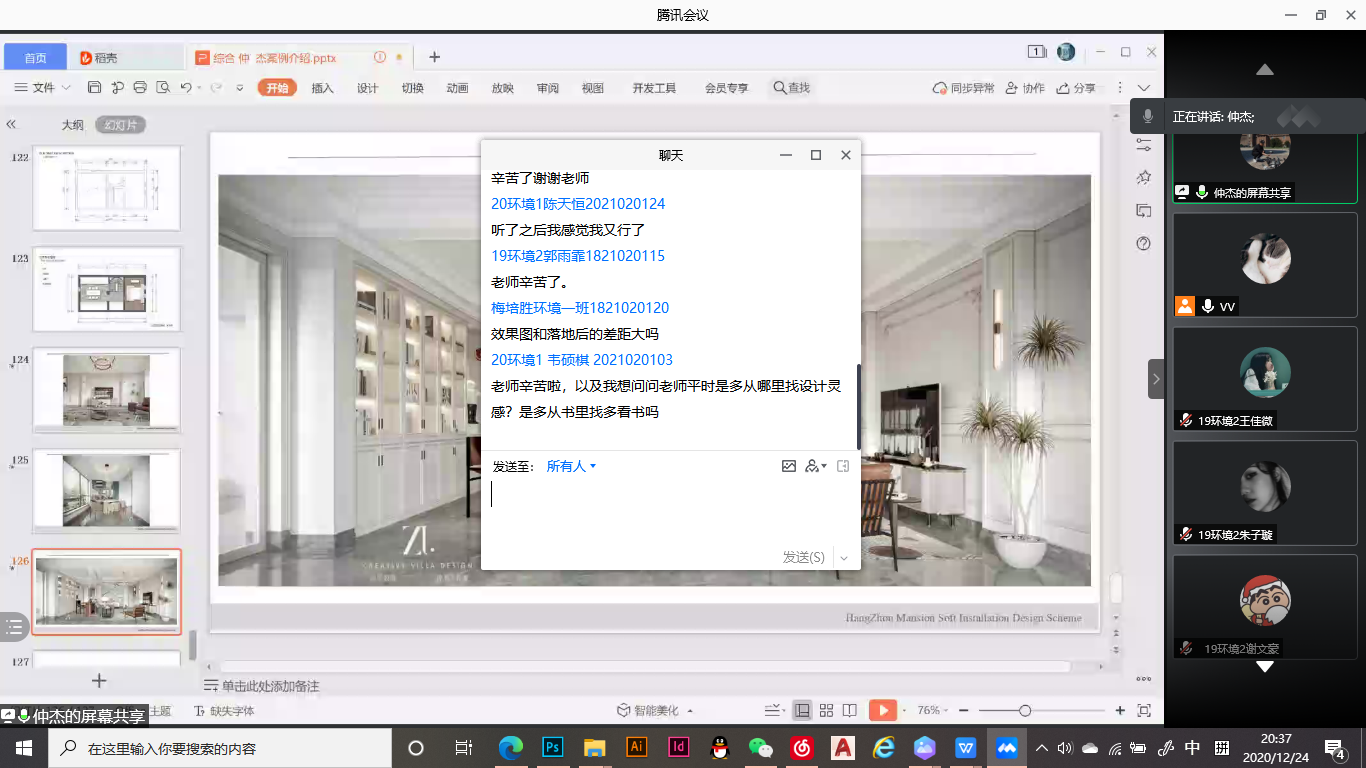Open reading view from the status bar
Image resolution: width=1366 pixels, height=768 pixels.
(x=849, y=710)
